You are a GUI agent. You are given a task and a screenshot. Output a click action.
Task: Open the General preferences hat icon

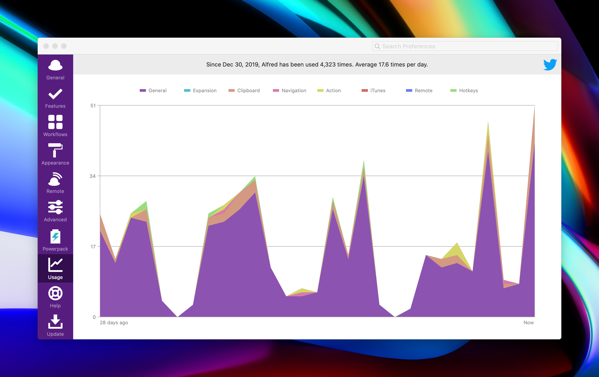[x=55, y=66]
